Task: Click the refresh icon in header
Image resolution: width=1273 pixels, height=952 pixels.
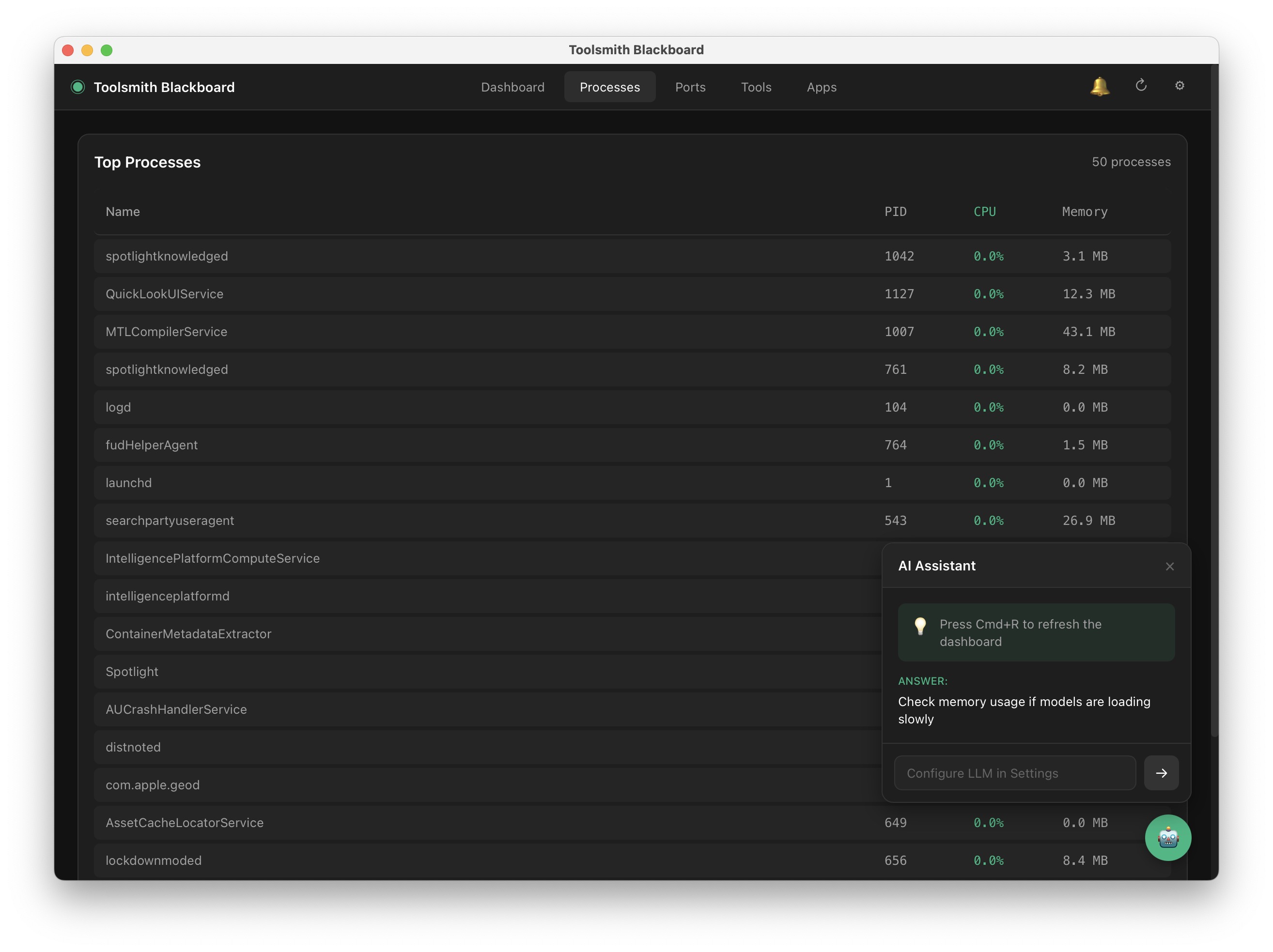Action: coord(1141,86)
